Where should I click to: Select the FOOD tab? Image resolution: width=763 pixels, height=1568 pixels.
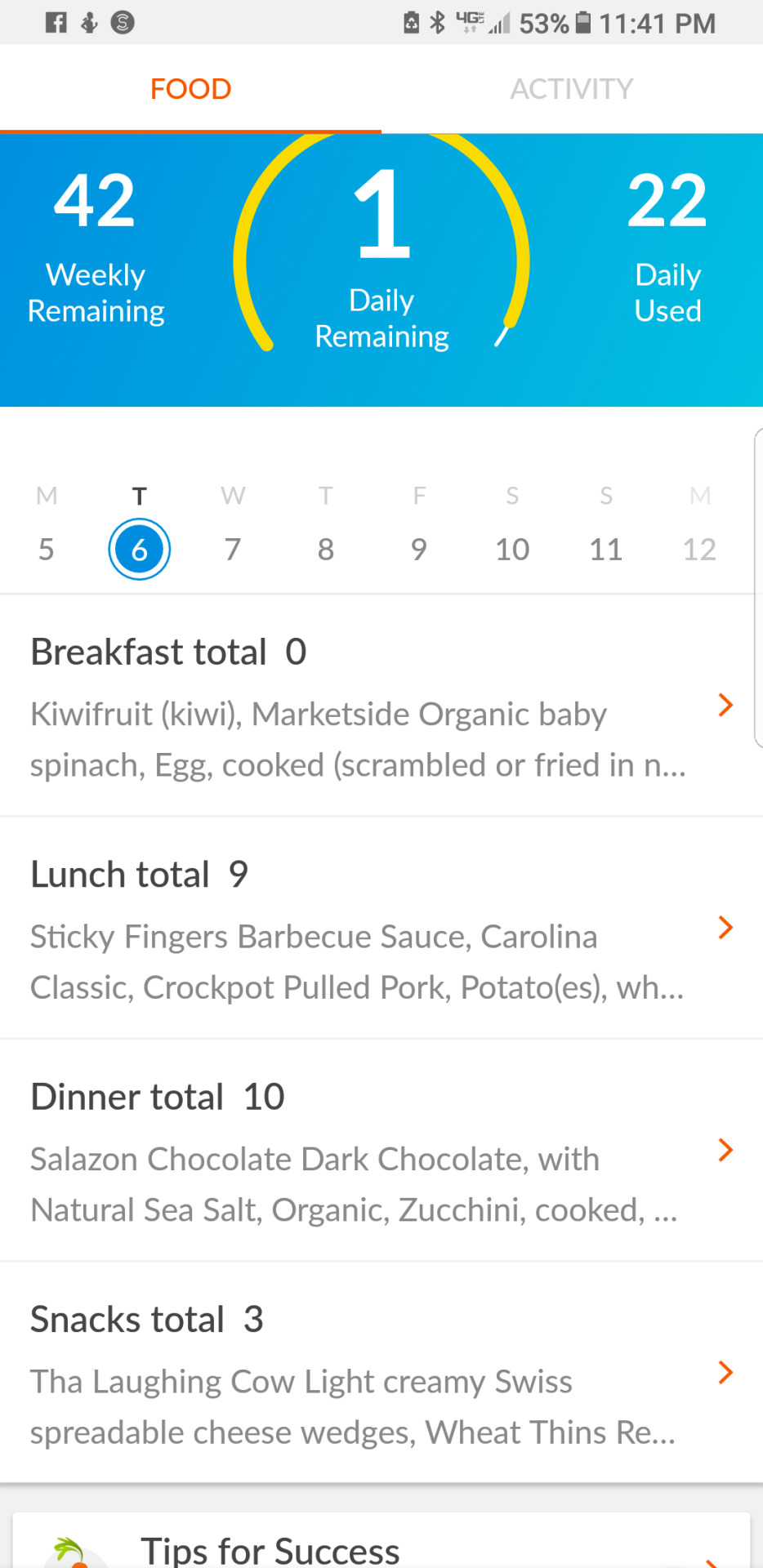point(190,88)
